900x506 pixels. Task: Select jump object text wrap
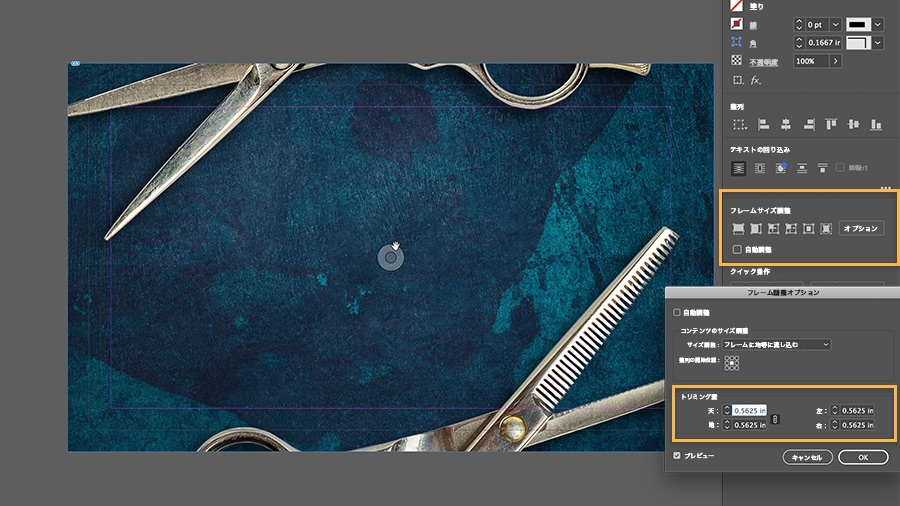802,168
